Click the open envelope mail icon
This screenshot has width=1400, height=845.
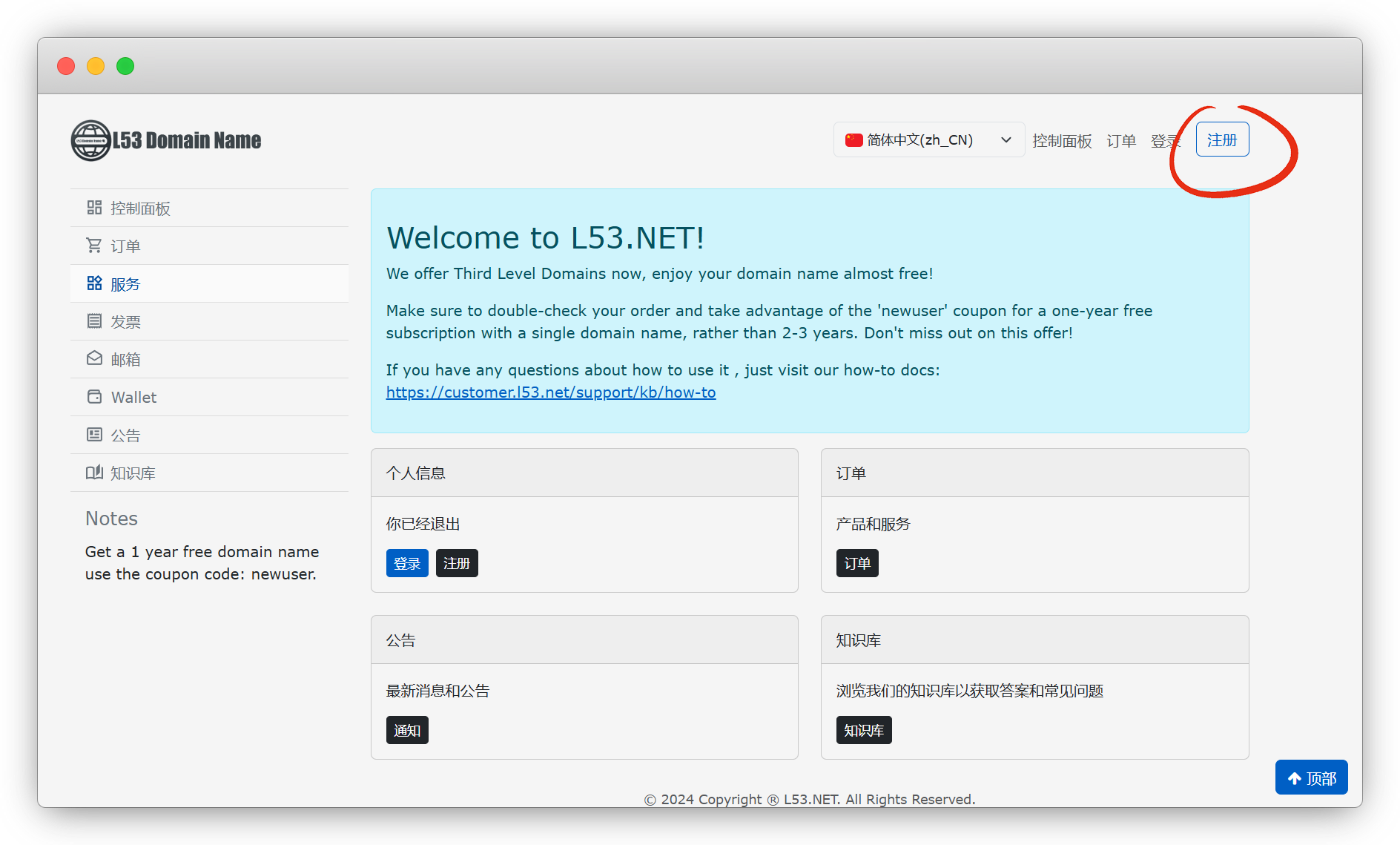(94, 359)
